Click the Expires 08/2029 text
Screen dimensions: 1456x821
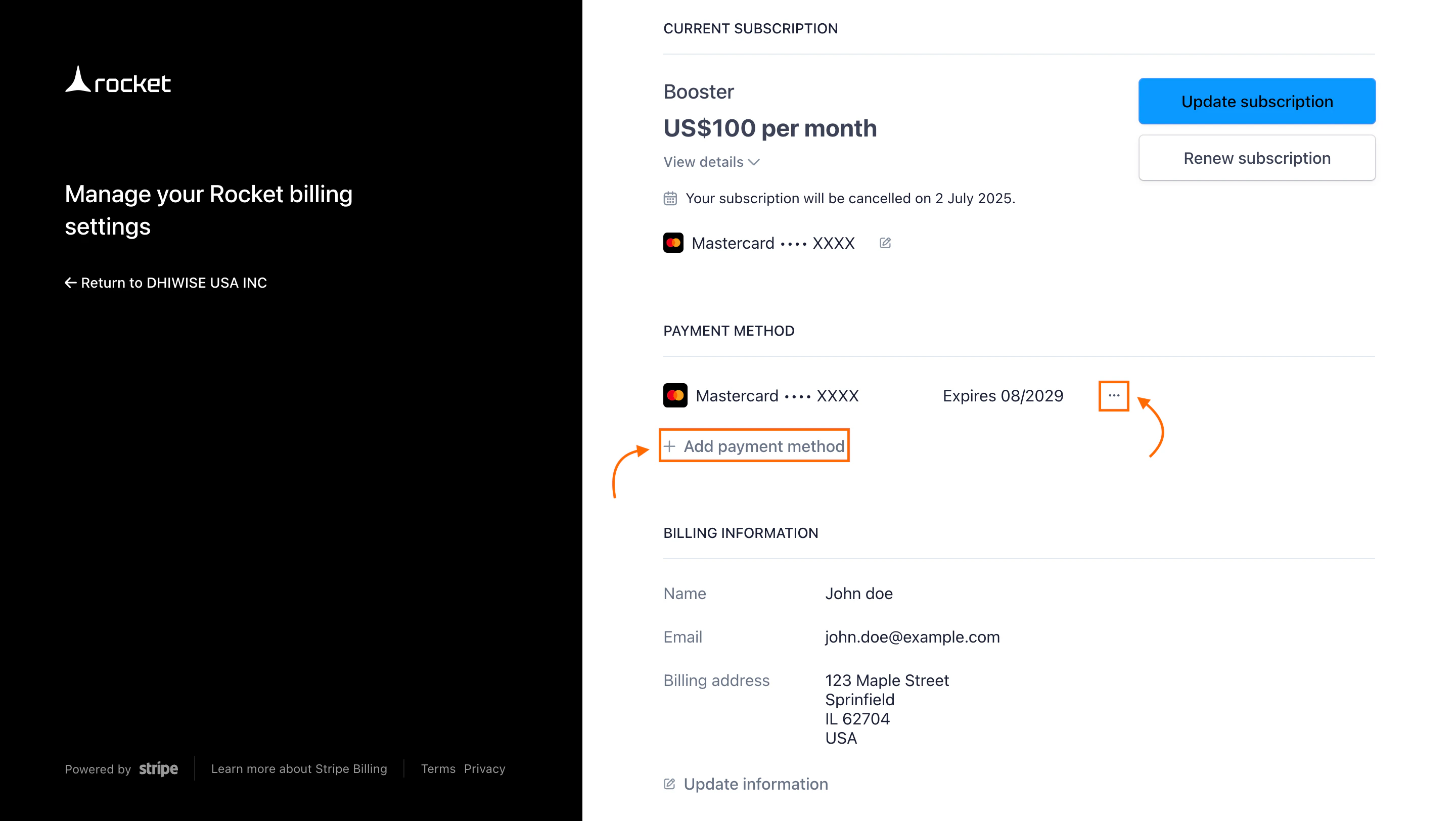tap(1003, 395)
